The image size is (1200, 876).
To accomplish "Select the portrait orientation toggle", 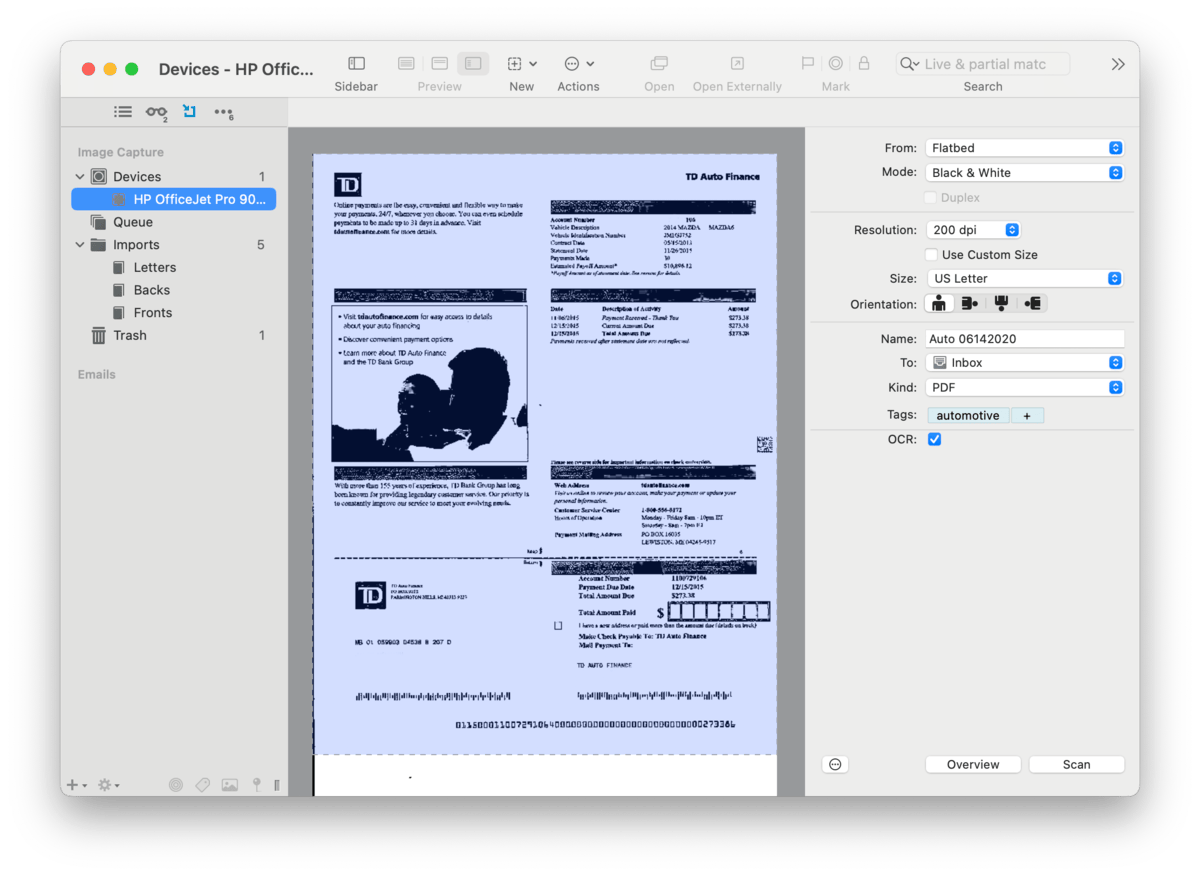I will pos(938,304).
